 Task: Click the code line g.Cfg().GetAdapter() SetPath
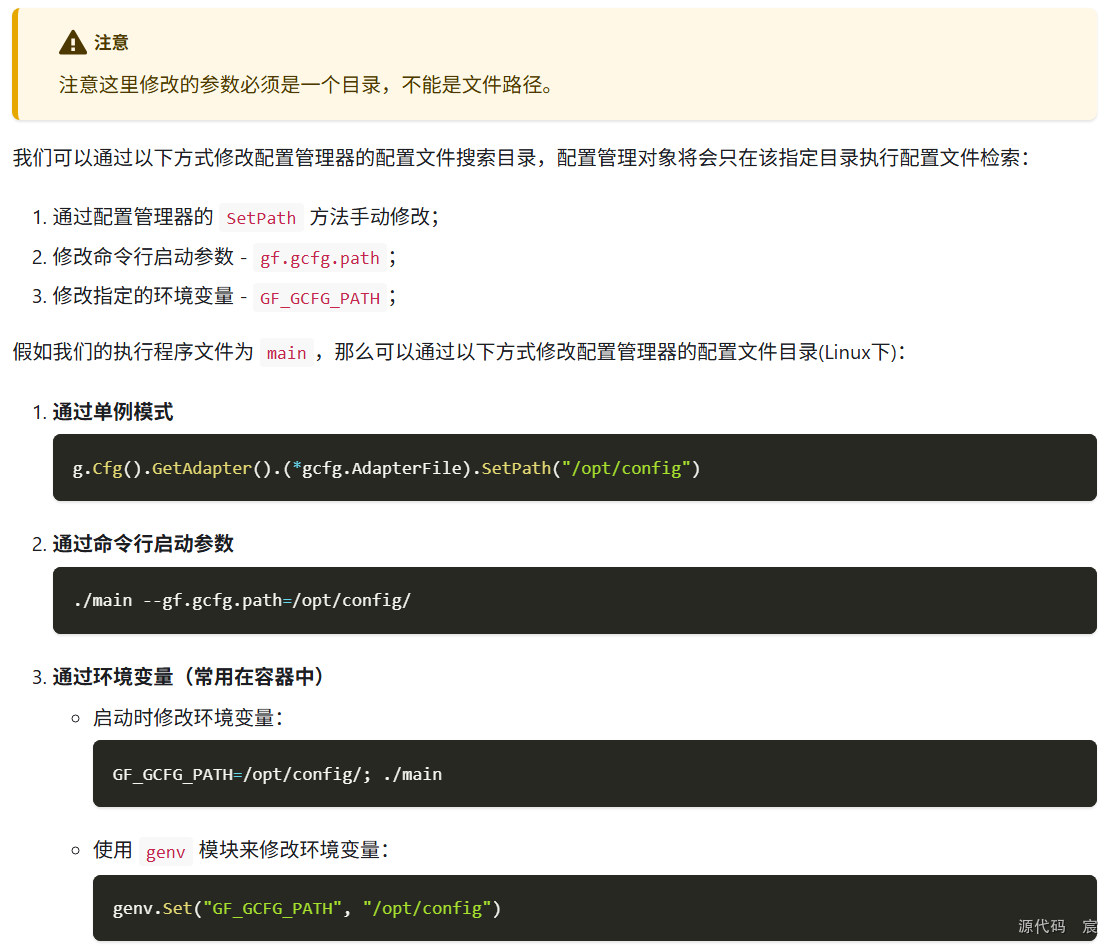coord(387,468)
